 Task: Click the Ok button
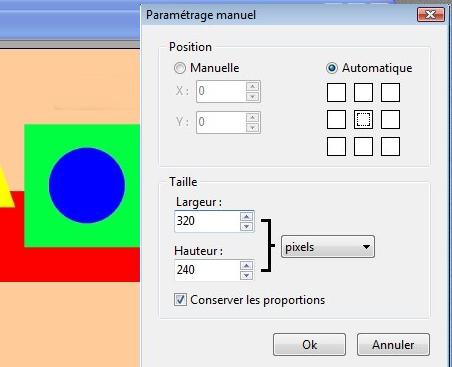(309, 345)
